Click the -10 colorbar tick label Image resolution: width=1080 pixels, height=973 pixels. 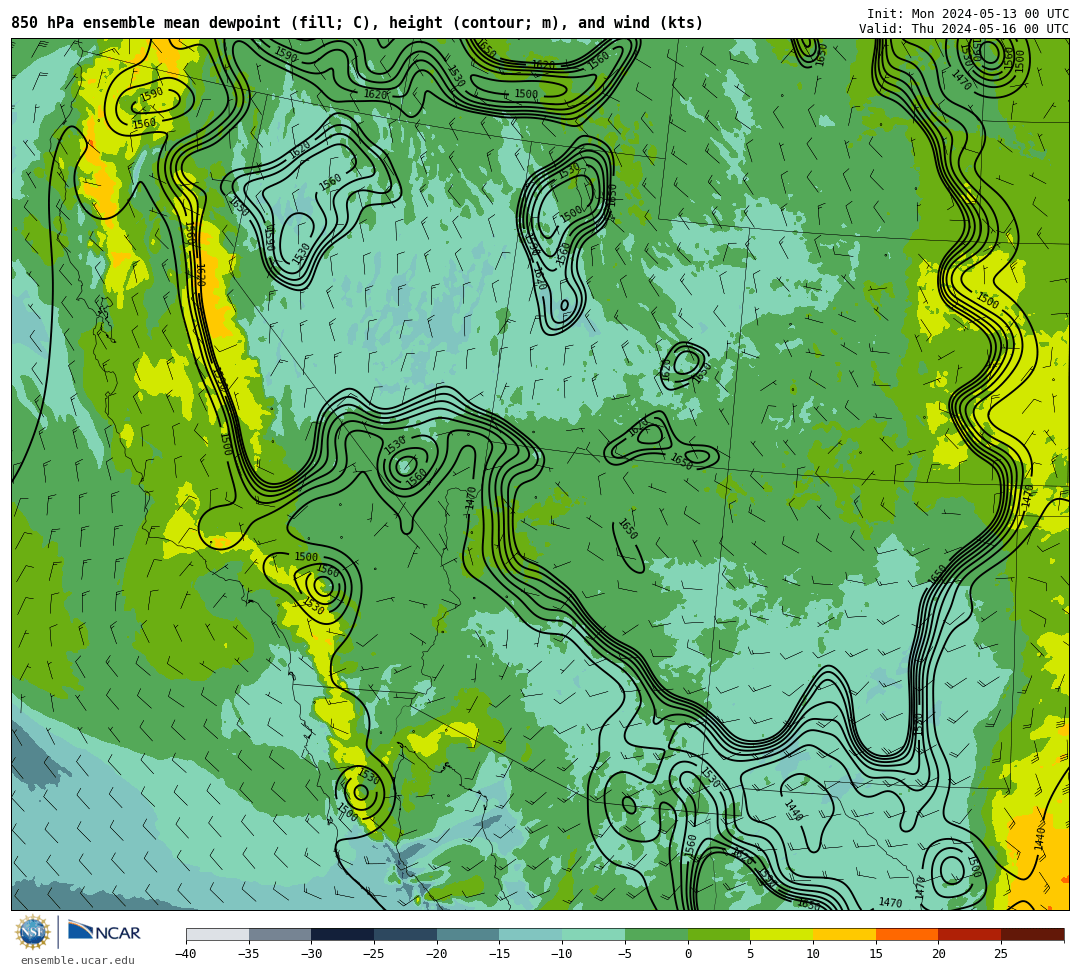tap(562, 954)
